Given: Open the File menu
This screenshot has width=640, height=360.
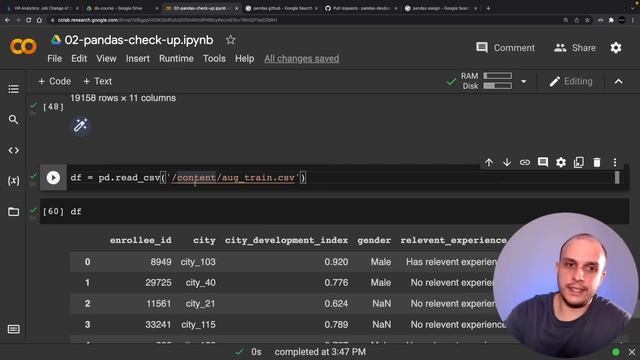Looking at the screenshot, I should click(55, 59).
